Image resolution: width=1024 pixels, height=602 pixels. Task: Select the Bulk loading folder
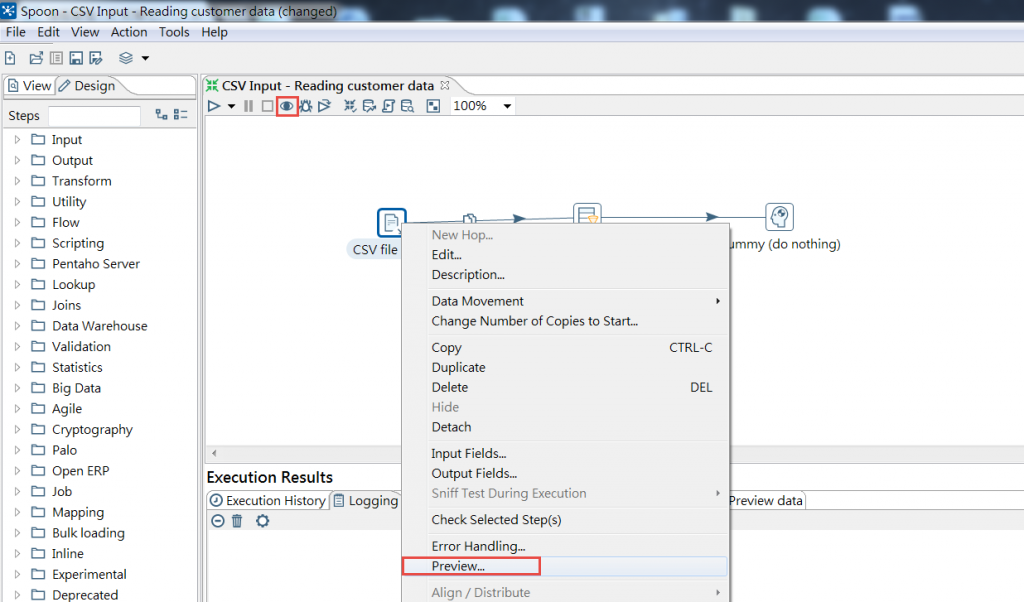pos(88,533)
